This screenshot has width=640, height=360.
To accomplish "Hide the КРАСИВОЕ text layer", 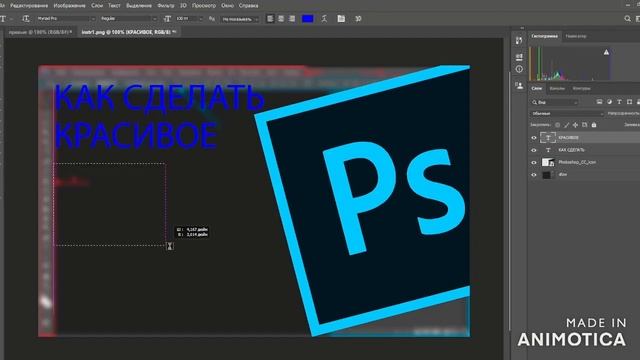I will click(x=533, y=138).
